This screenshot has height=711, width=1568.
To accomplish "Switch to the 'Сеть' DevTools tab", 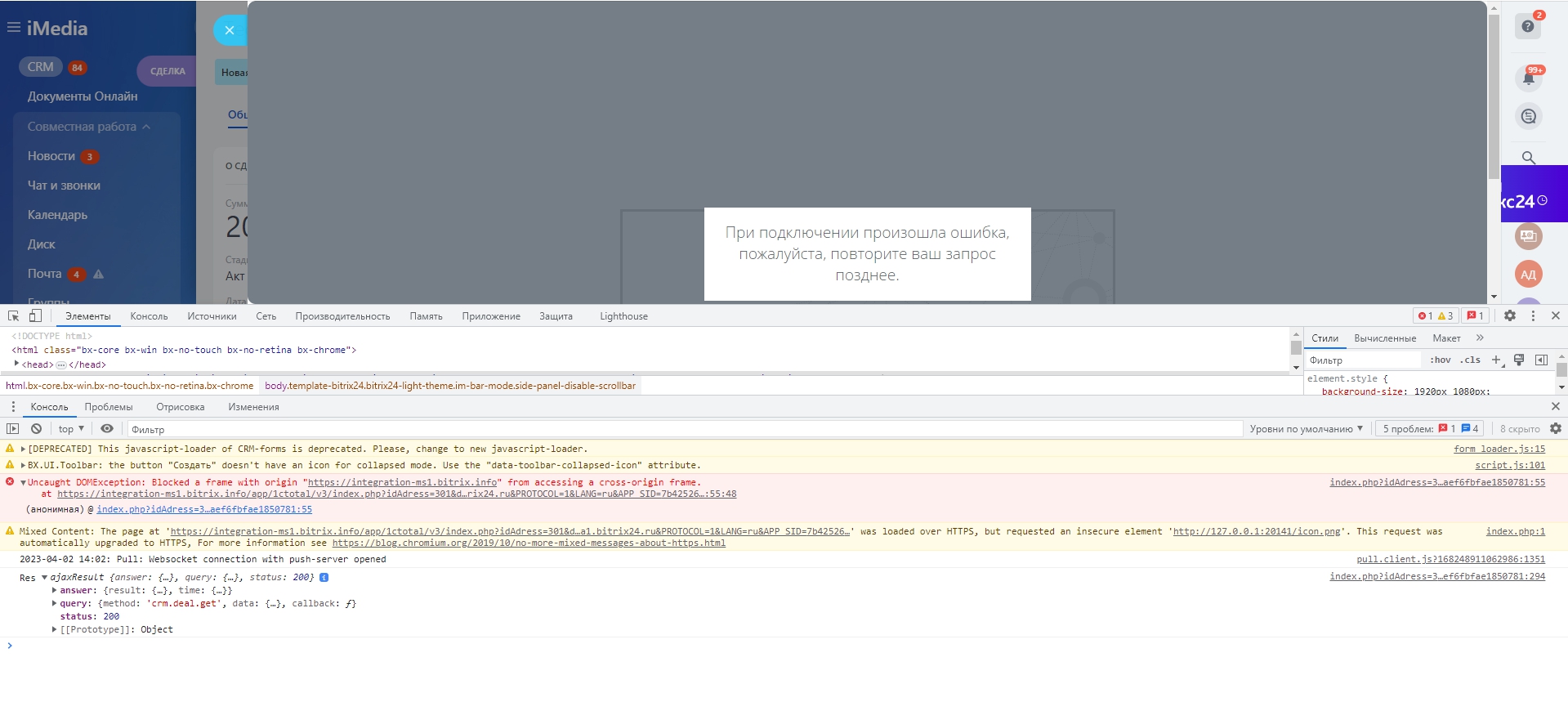I will 266,316.
